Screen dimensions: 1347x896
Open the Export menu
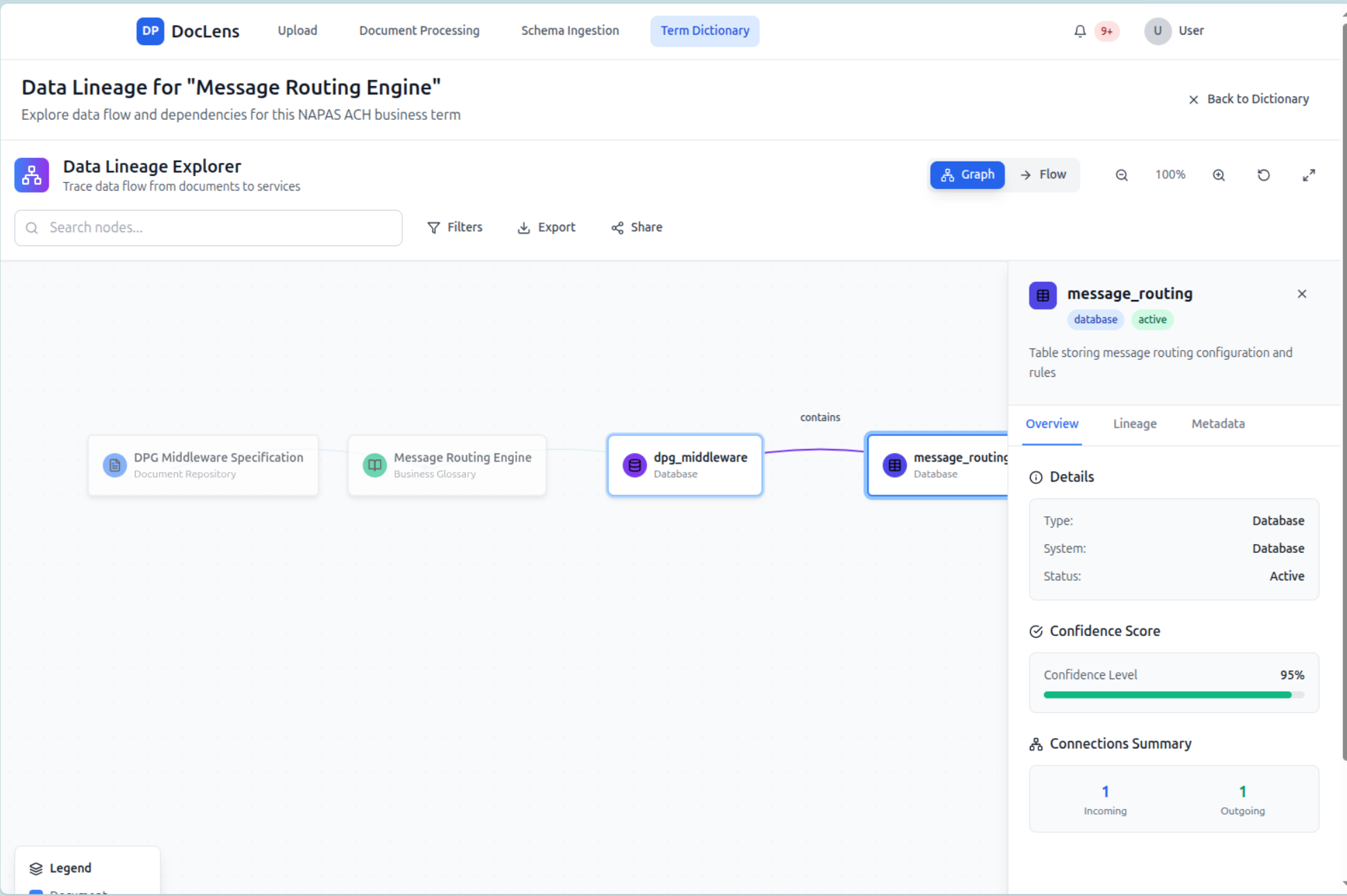click(x=546, y=227)
